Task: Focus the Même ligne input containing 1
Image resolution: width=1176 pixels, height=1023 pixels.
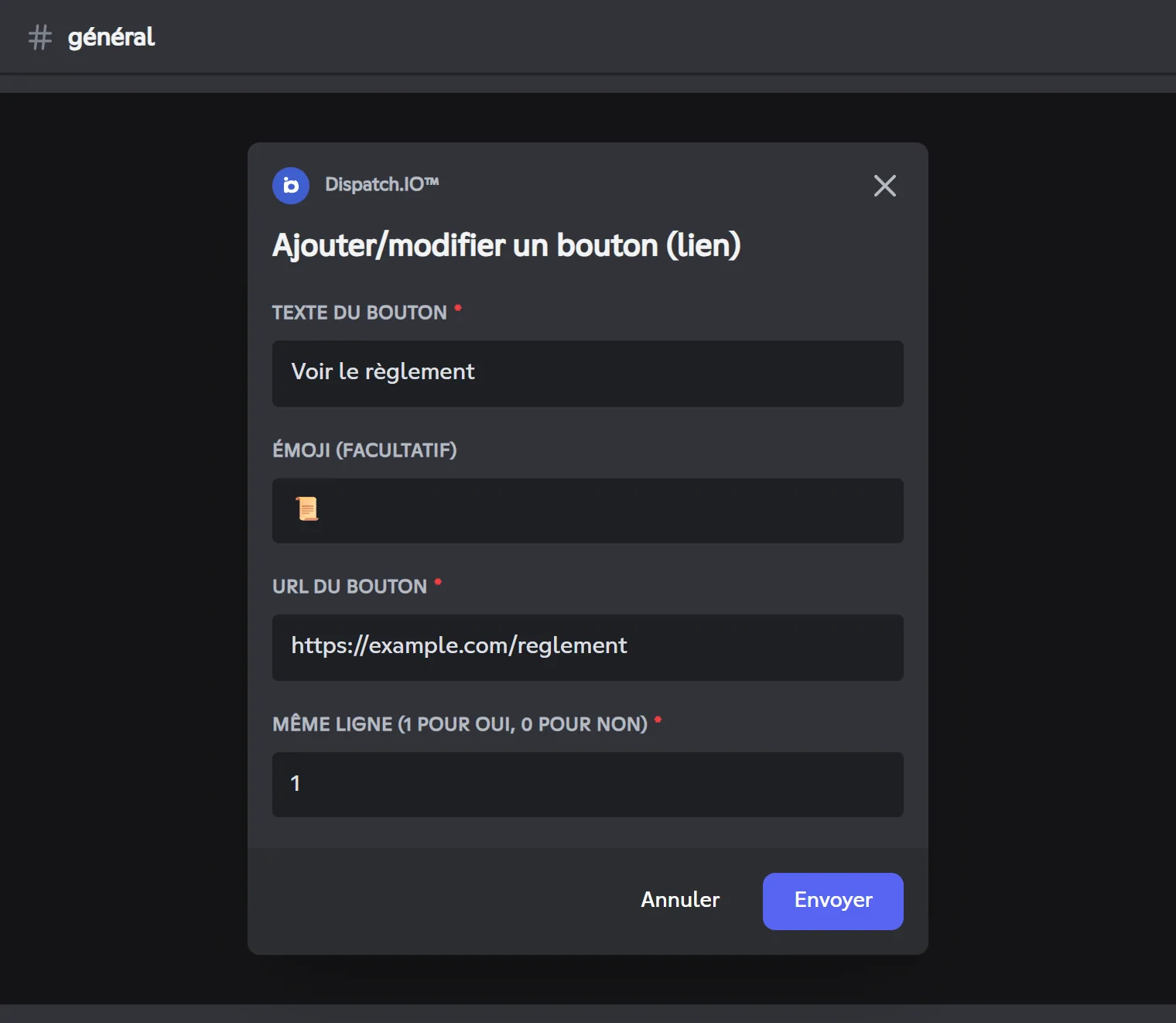Action: pos(588,785)
